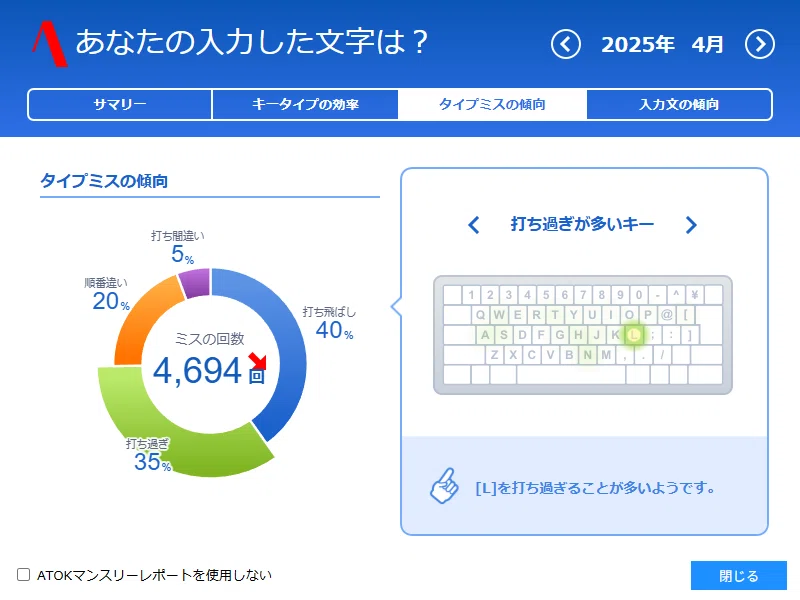
Task: Click the pointing hand hint icon
Action: [444, 486]
